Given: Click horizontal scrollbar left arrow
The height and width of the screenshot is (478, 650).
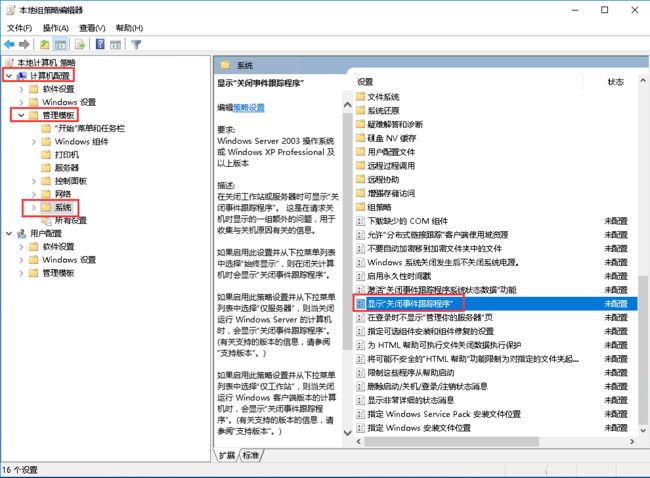Looking at the screenshot, I should pyautogui.click(x=359, y=442).
